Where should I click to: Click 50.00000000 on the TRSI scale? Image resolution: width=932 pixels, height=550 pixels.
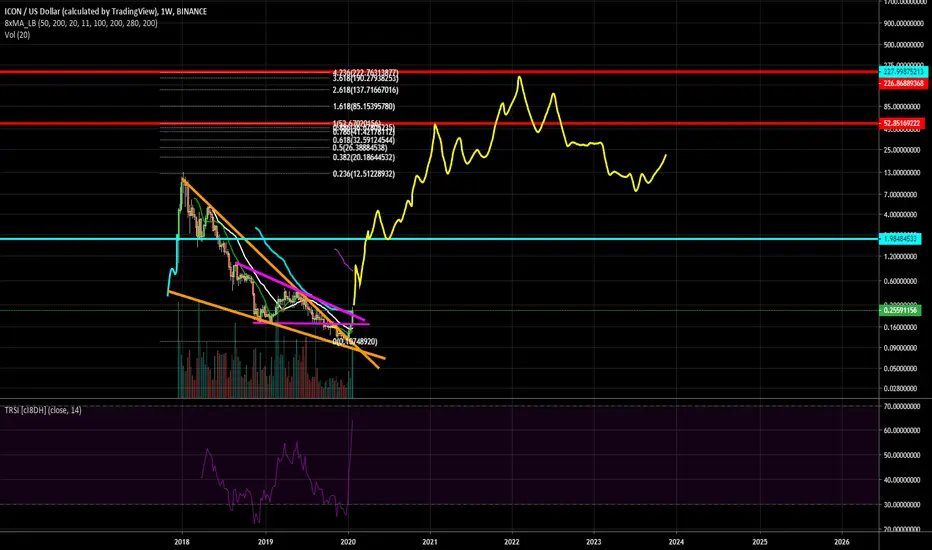(x=902, y=455)
